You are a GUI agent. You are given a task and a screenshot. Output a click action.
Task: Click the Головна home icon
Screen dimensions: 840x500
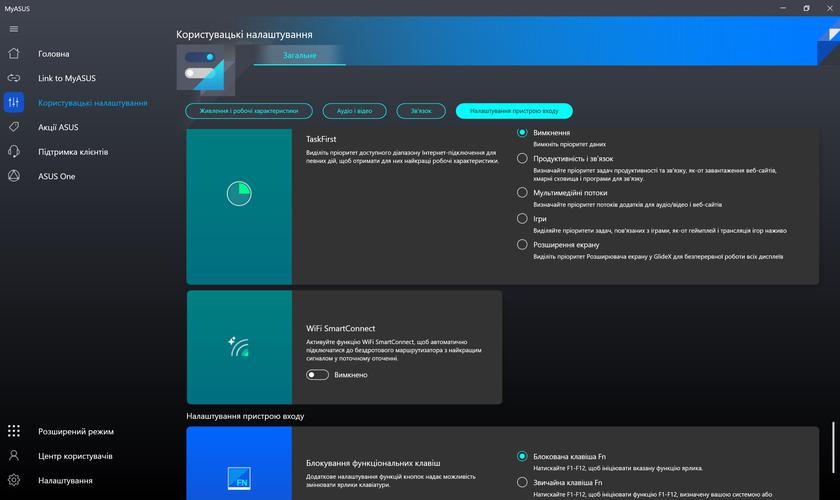[14, 54]
